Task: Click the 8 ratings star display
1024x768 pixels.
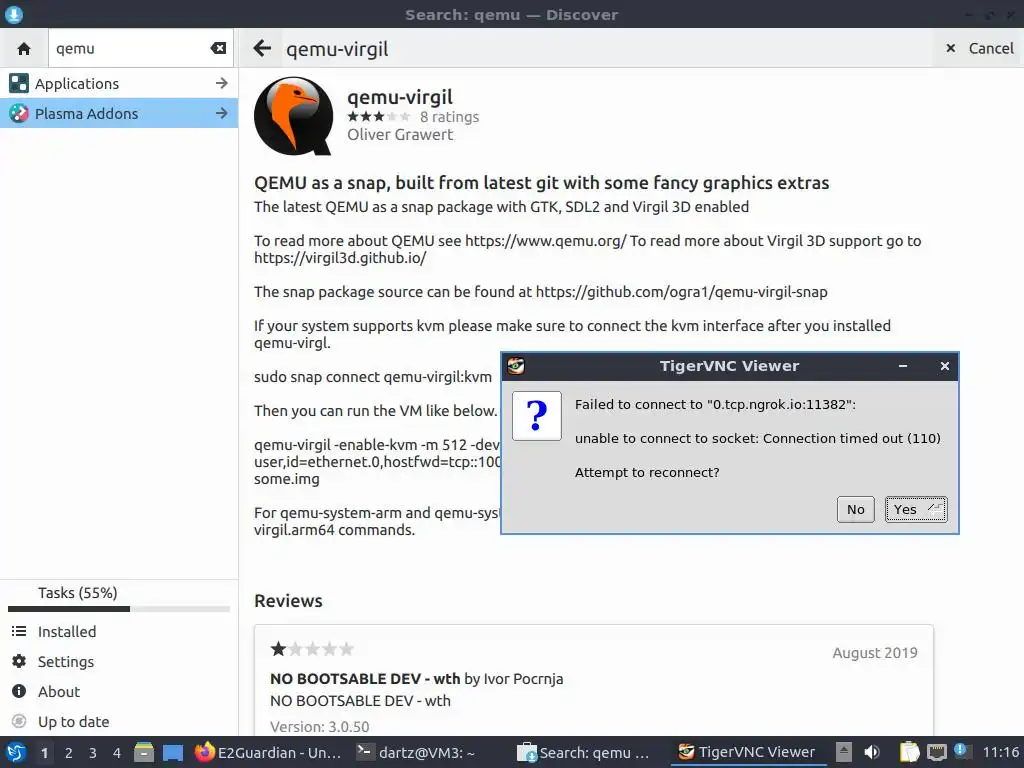Action: [x=379, y=117]
